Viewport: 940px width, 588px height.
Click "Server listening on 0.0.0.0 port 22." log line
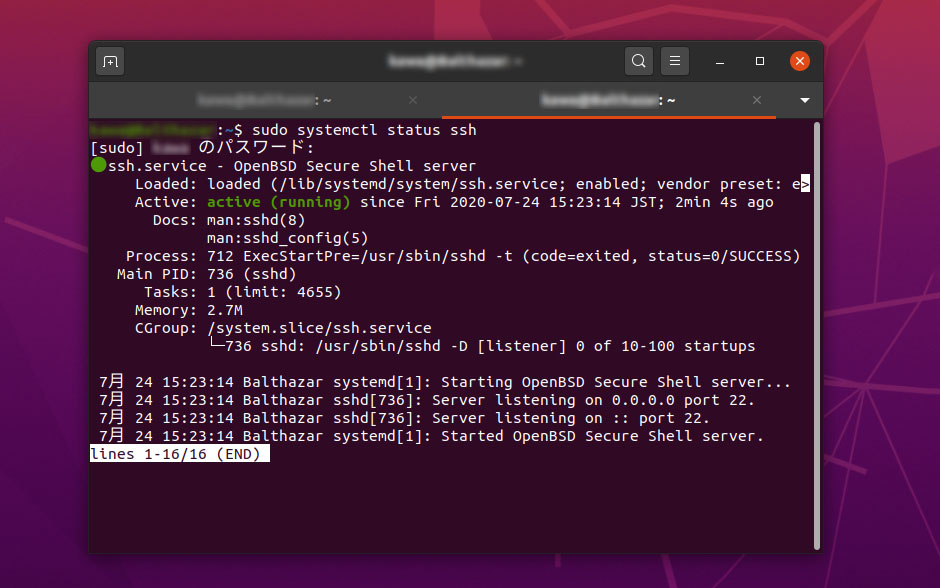(593, 400)
